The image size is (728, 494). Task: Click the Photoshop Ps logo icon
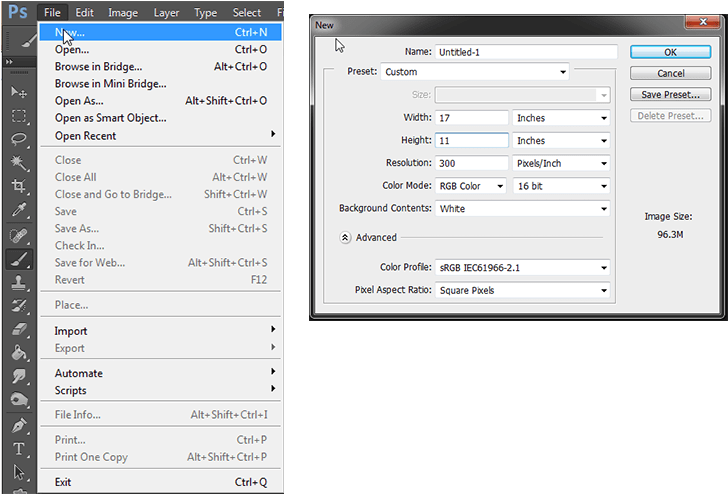point(18,11)
